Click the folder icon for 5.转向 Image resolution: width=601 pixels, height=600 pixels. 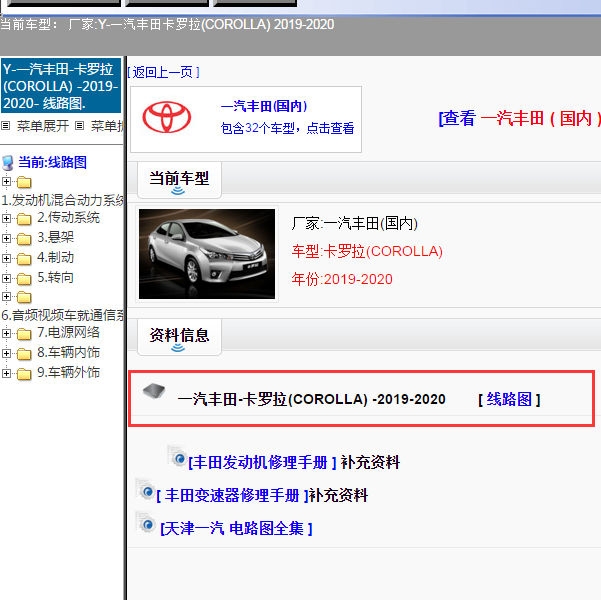[24, 279]
